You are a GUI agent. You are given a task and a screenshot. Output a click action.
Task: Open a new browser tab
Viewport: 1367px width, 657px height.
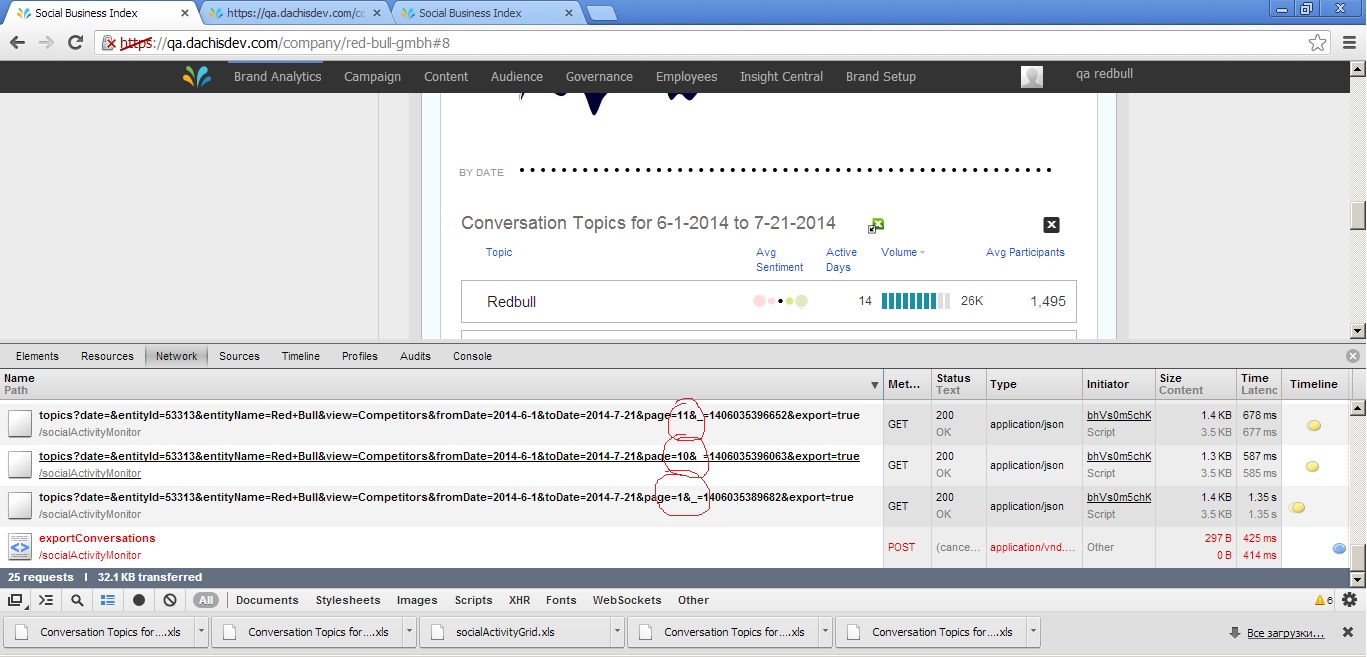pos(601,13)
